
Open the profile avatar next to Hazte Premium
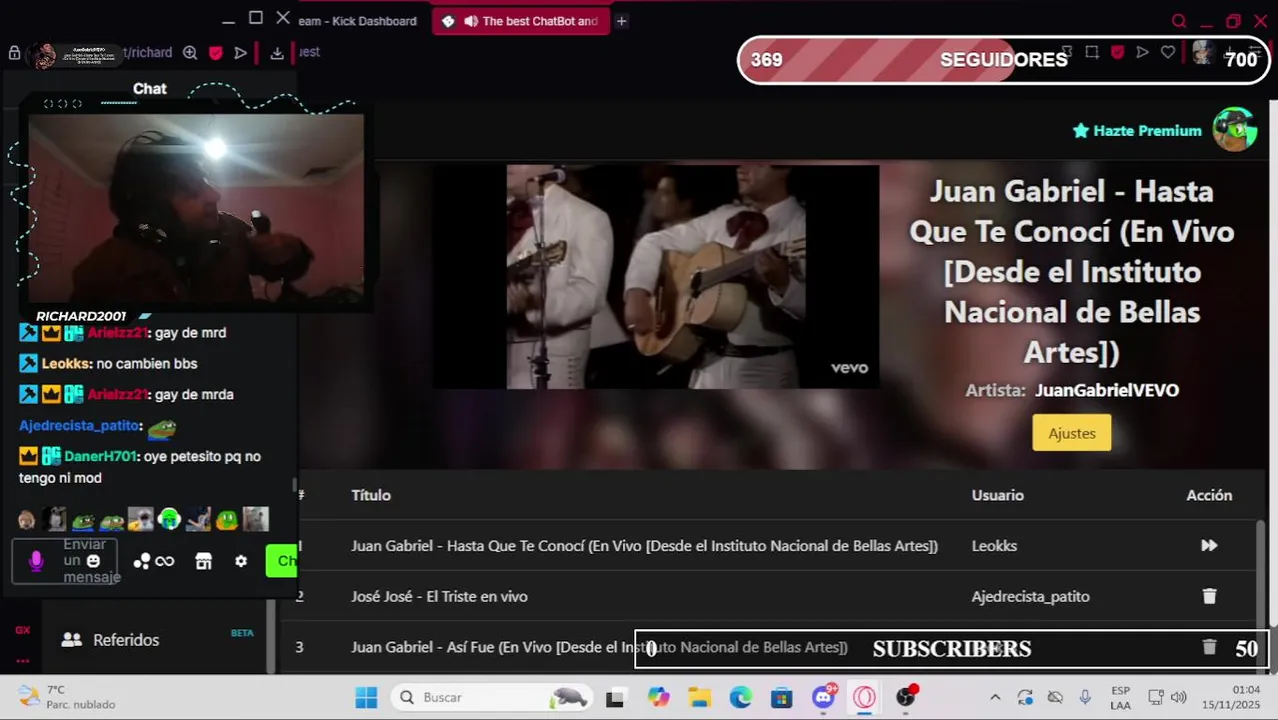click(x=1234, y=130)
